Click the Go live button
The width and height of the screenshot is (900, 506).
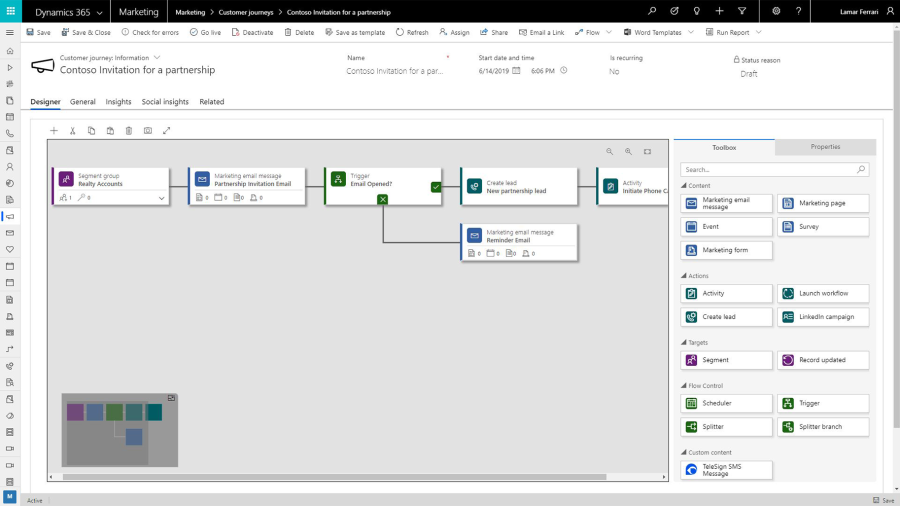point(205,32)
